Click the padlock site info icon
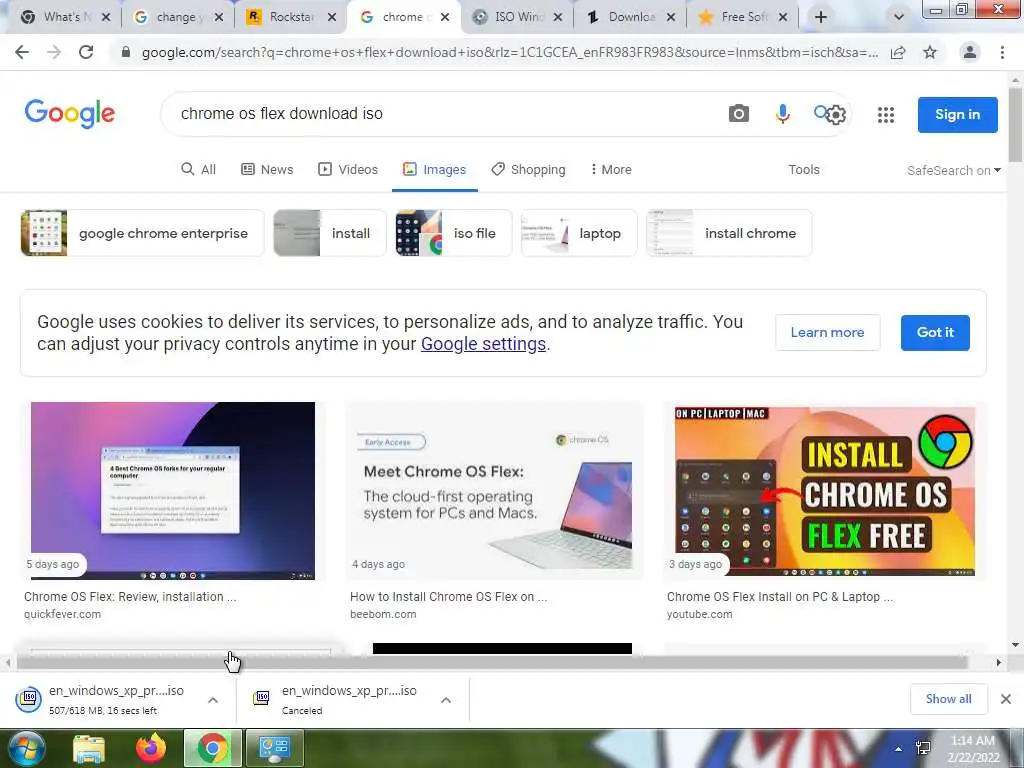1024x768 pixels. click(x=126, y=53)
